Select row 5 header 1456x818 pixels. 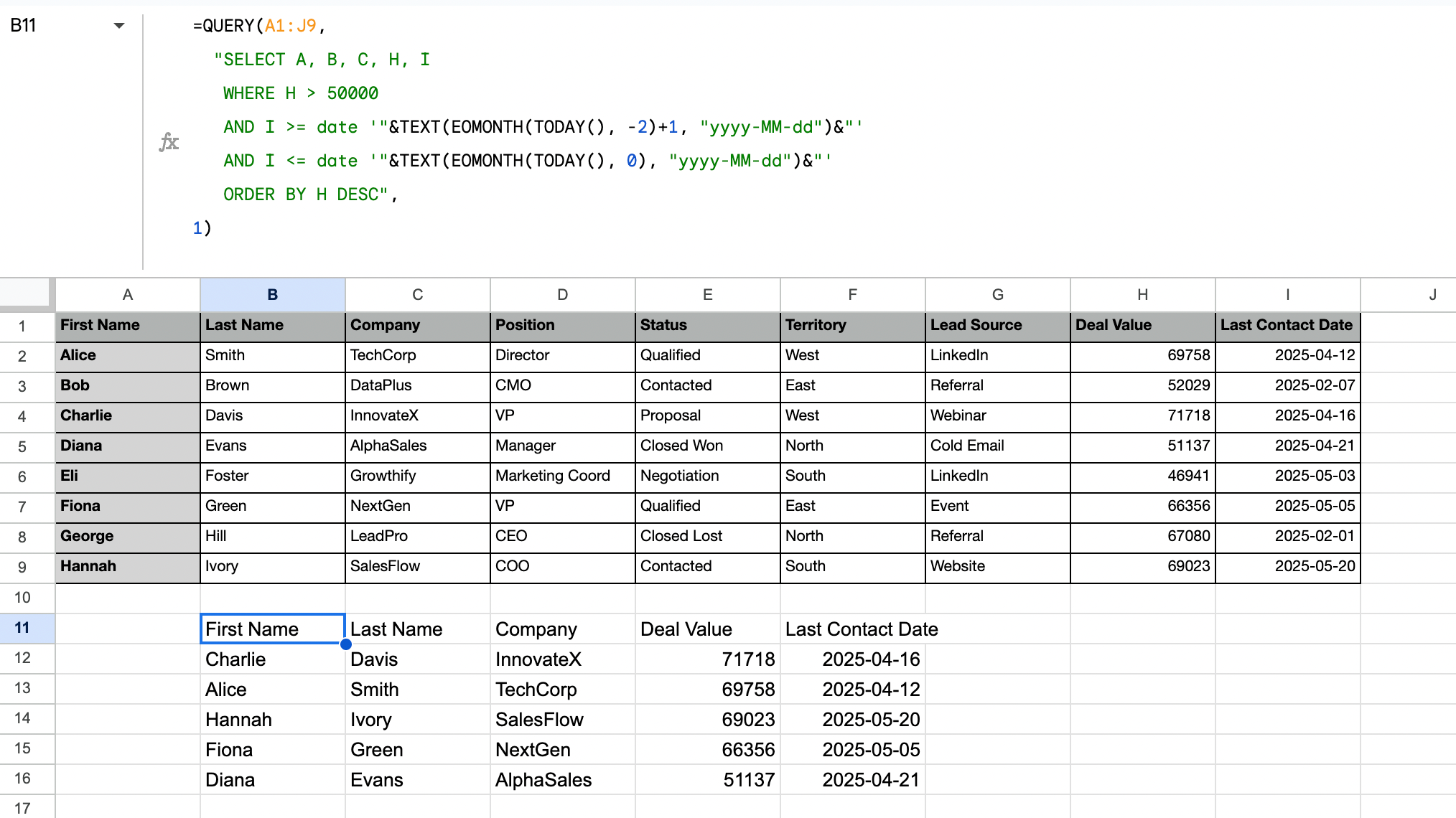23,446
